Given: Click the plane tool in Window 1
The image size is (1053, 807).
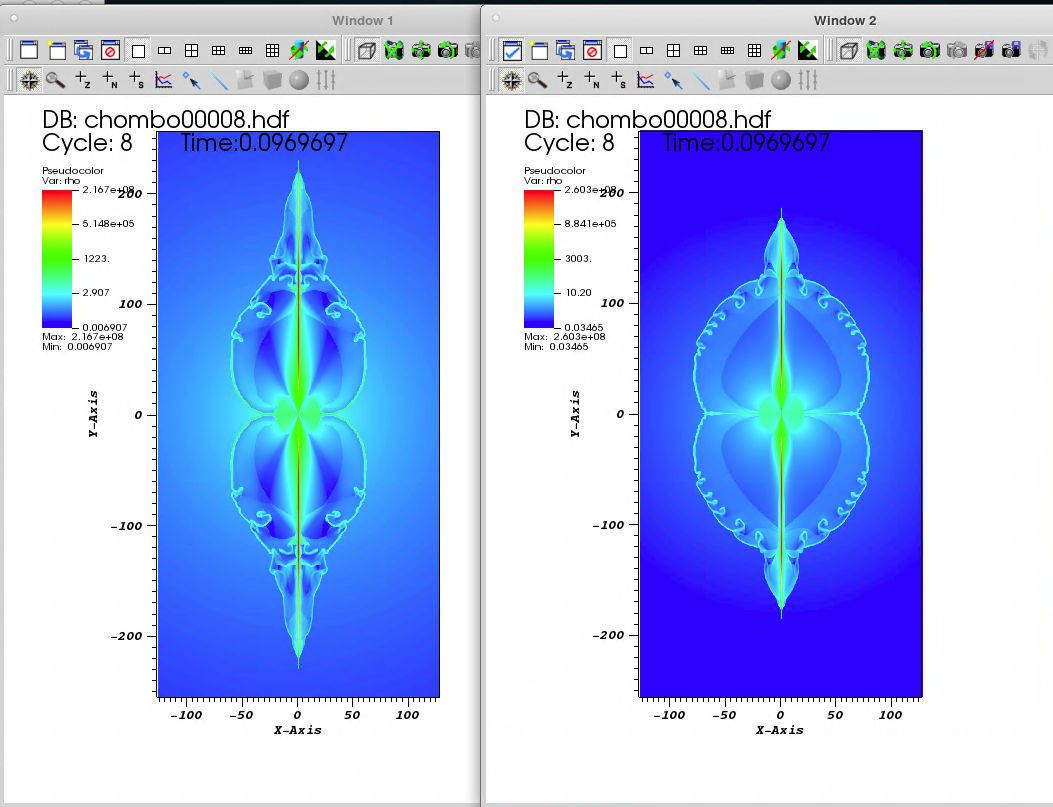Looking at the screenshot, I should tap(245, 81).
